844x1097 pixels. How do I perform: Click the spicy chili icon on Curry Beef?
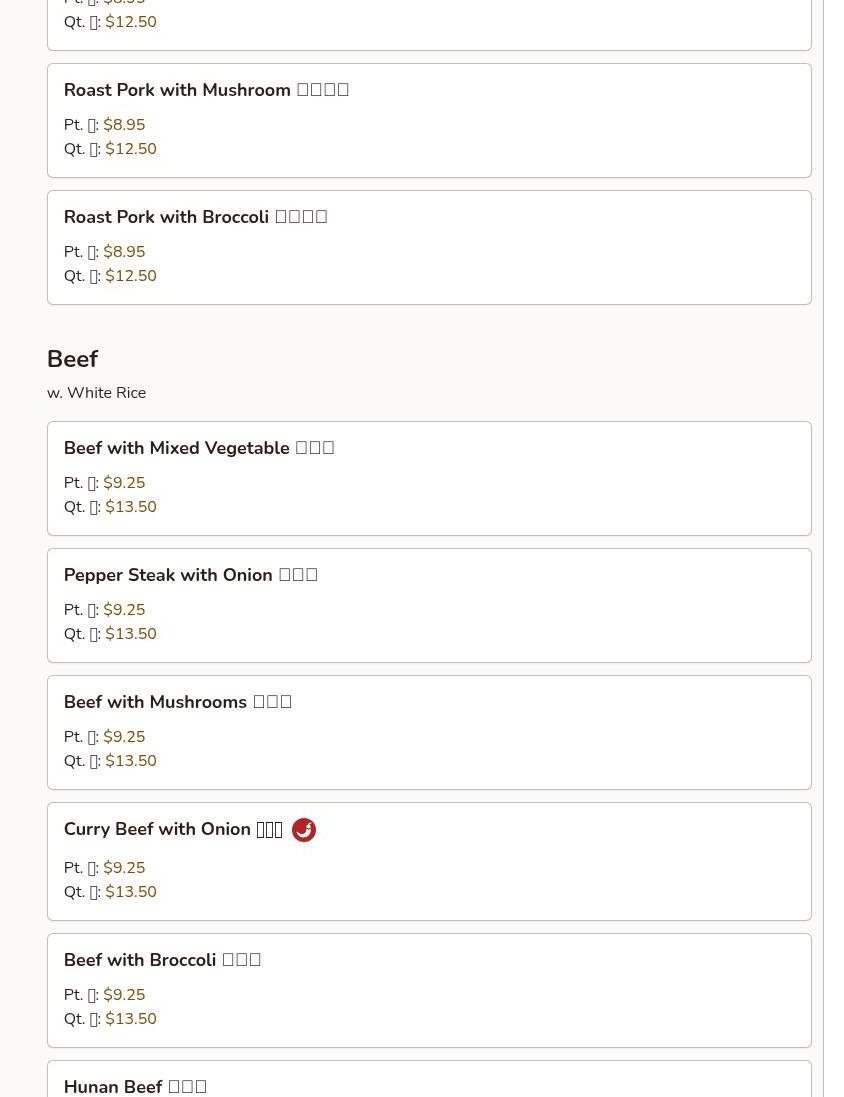(x=303, y=830)
